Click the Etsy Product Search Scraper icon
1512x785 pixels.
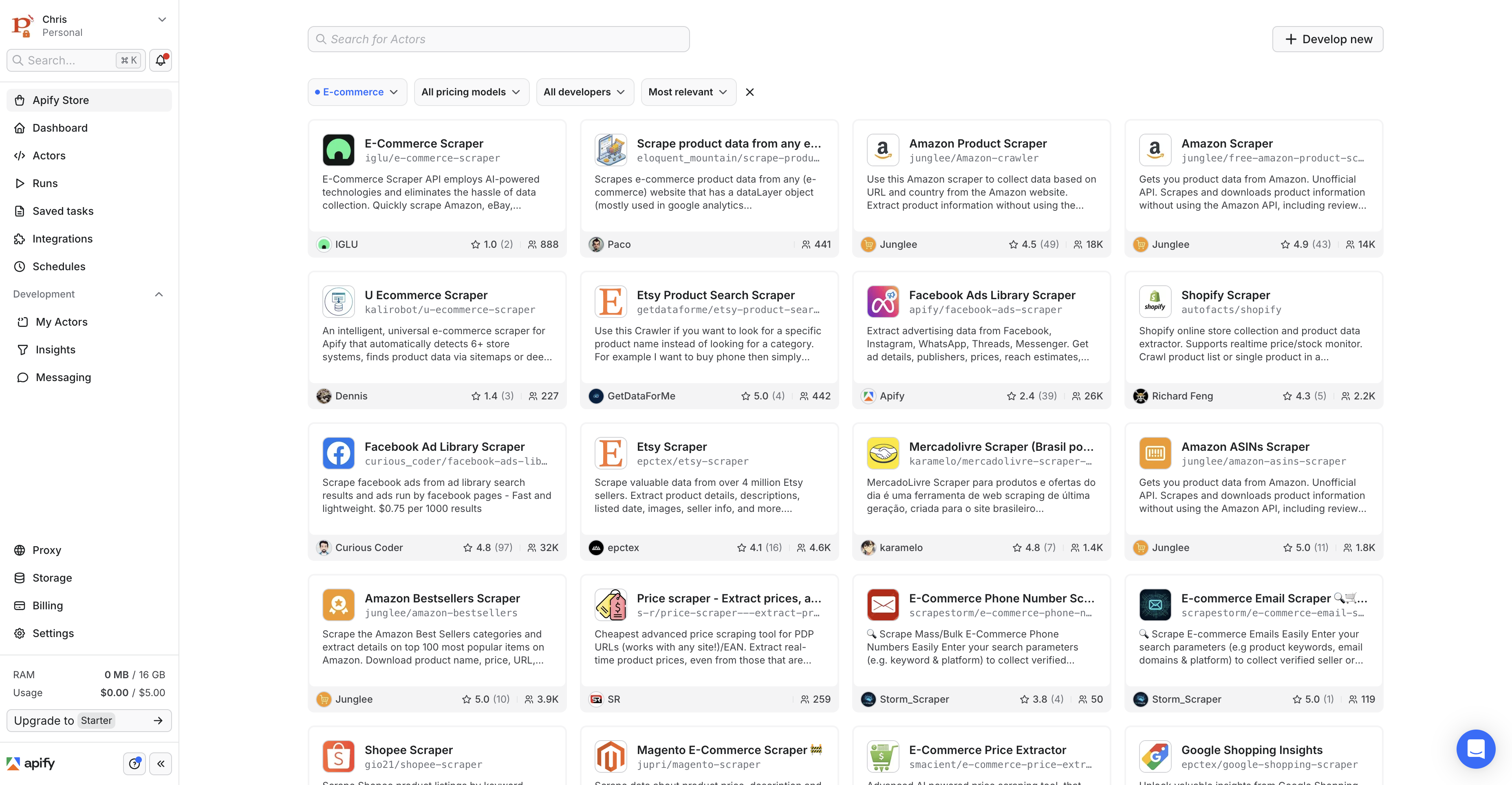tap(611, 302)
